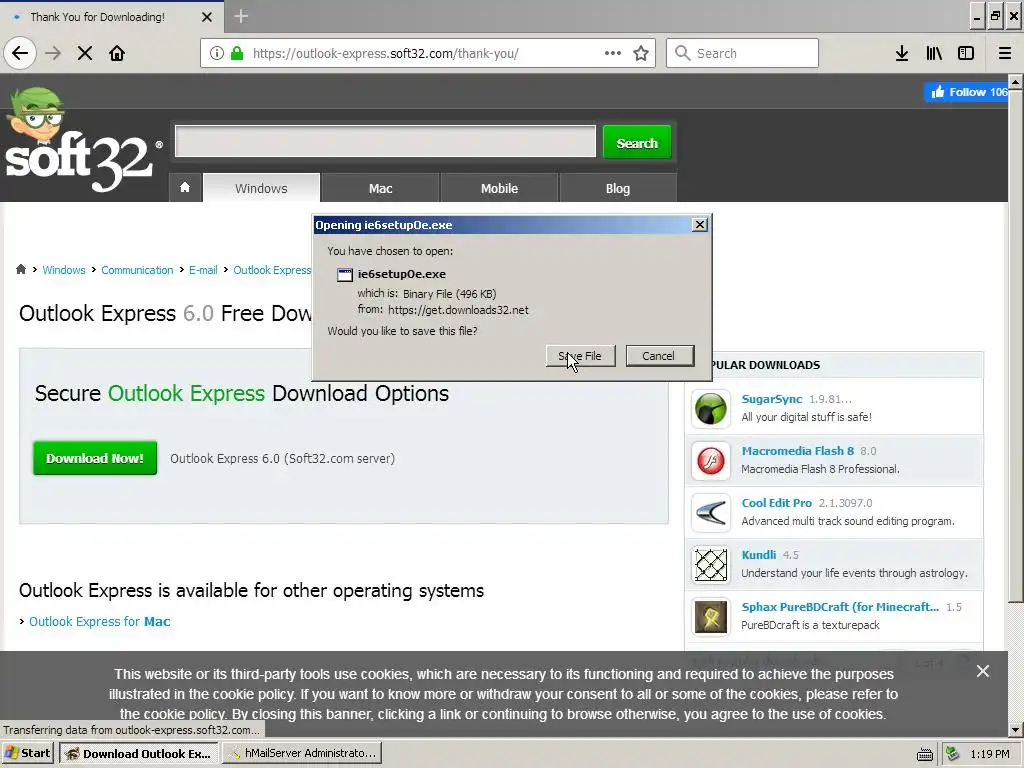The width and height of the screenshot is (1024, 768).
Task: Click the browser Forward arrow button
Action: (x=53, y=53)
